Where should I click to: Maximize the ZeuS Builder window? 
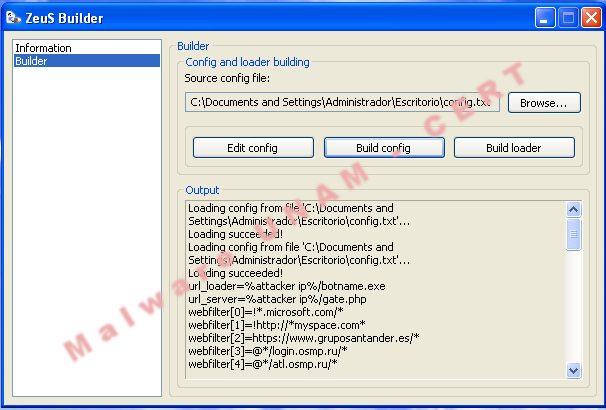(x=568, y=18)
